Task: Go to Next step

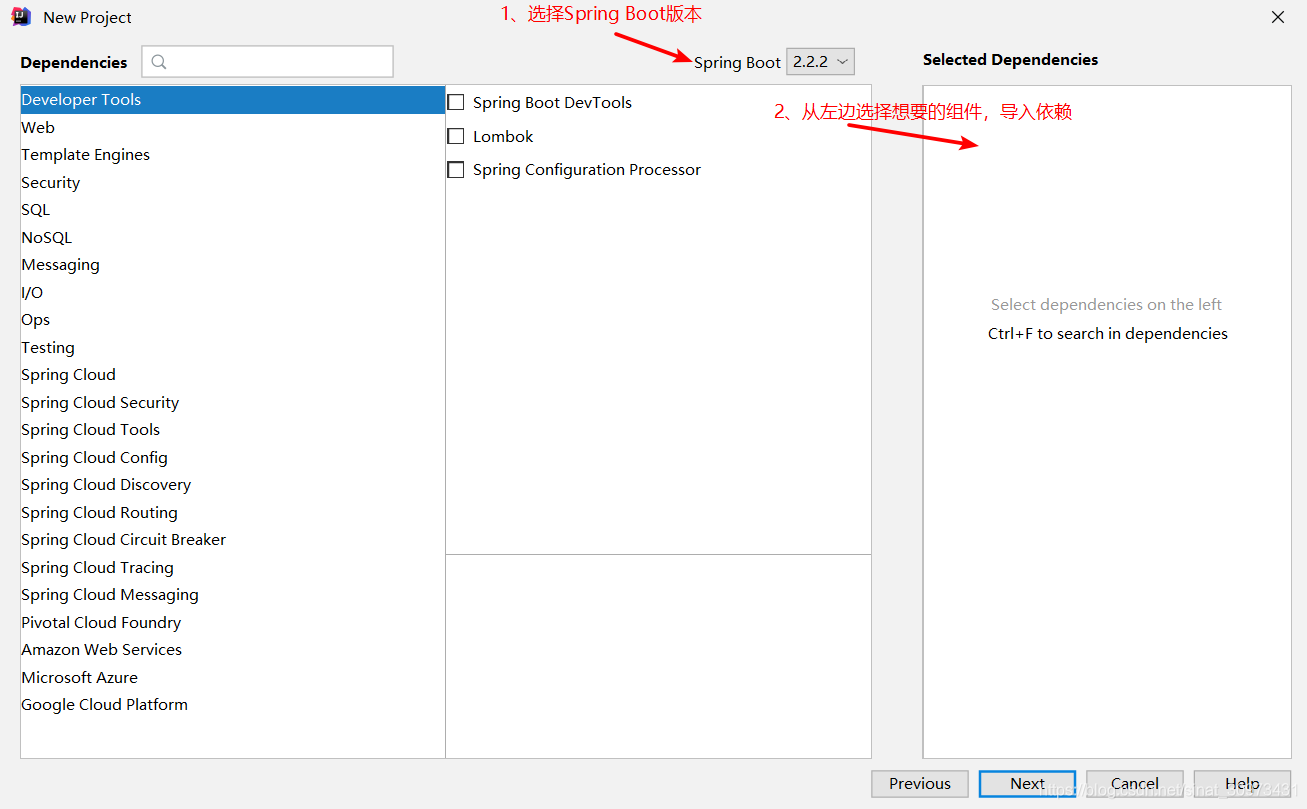Action: tap(1027, 784)
